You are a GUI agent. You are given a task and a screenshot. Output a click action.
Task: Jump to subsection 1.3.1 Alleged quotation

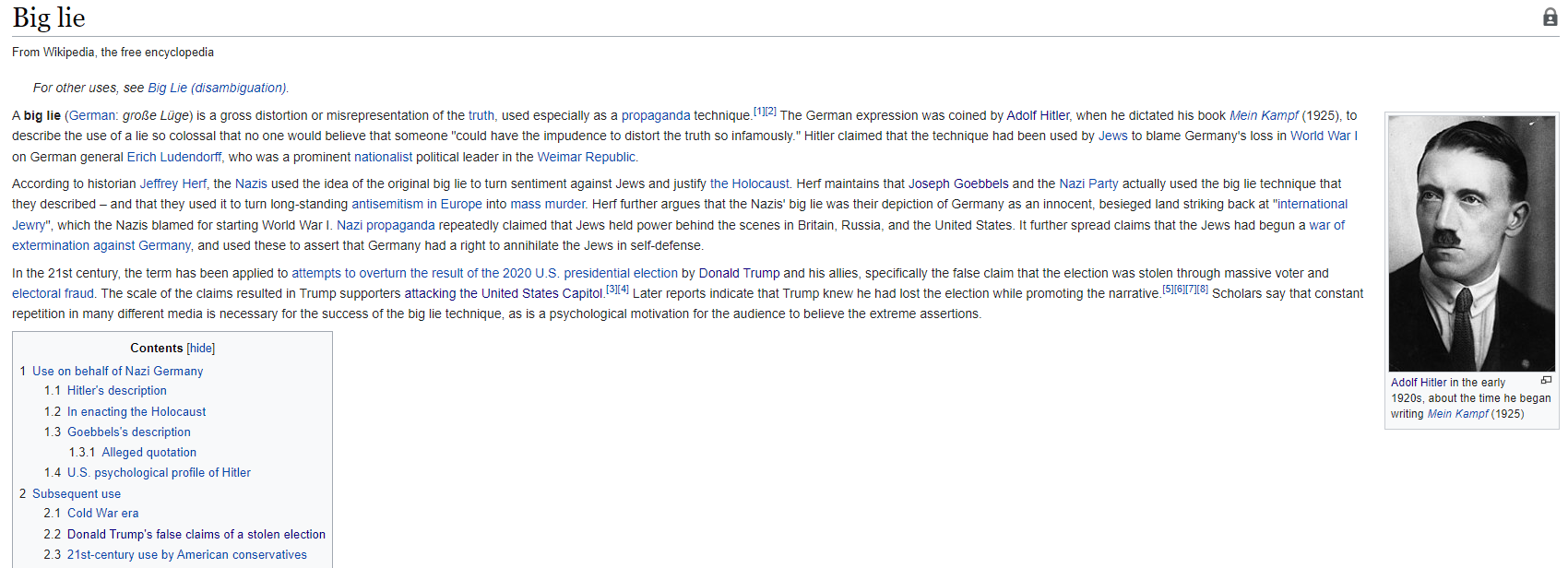[148, 453]
